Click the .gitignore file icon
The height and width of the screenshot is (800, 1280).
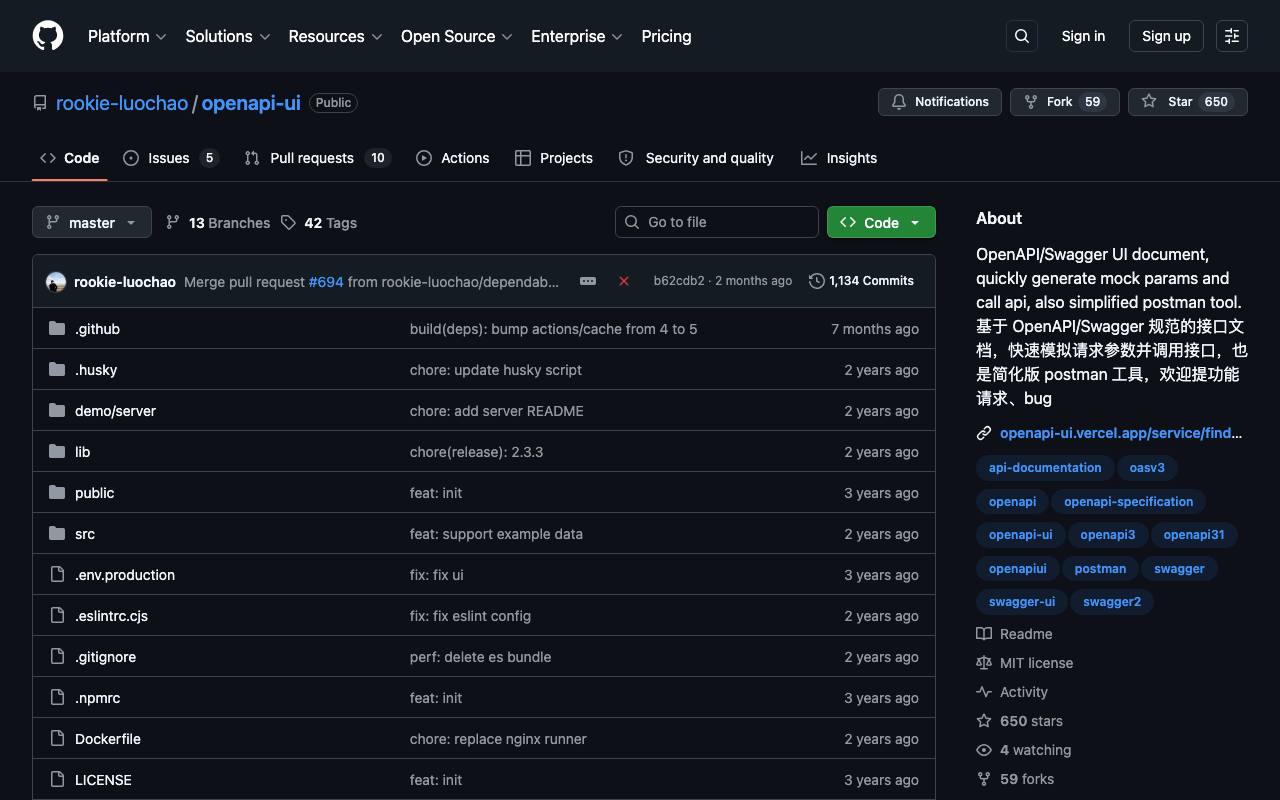pyautogui.click(x=57, y=657)
